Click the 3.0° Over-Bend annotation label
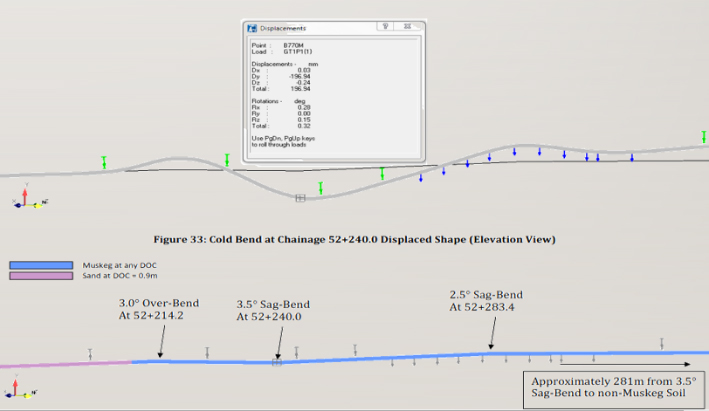This screenshot has width=709, height=411. 160,309
